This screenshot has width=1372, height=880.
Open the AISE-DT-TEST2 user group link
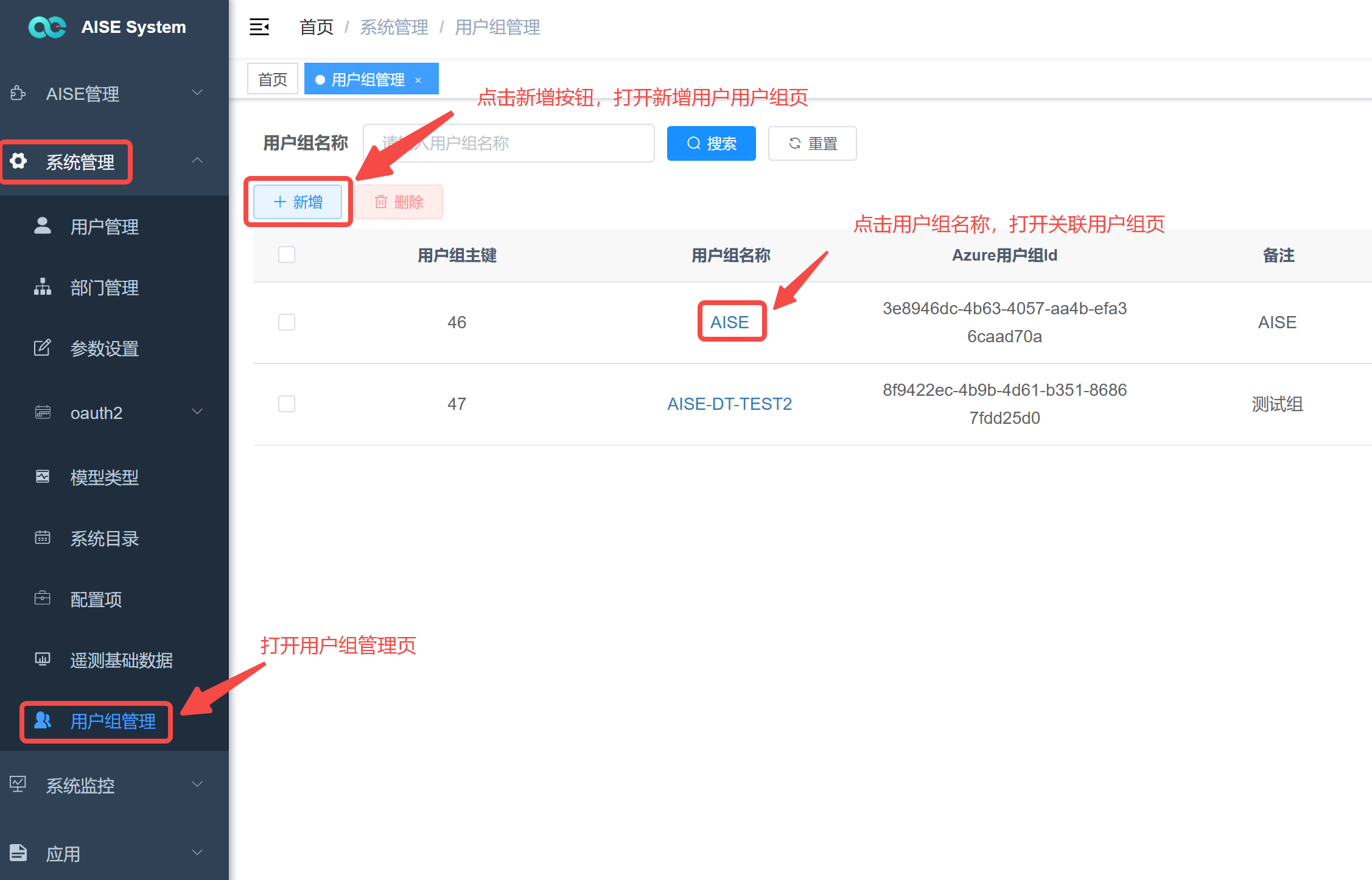click(730, 404)
